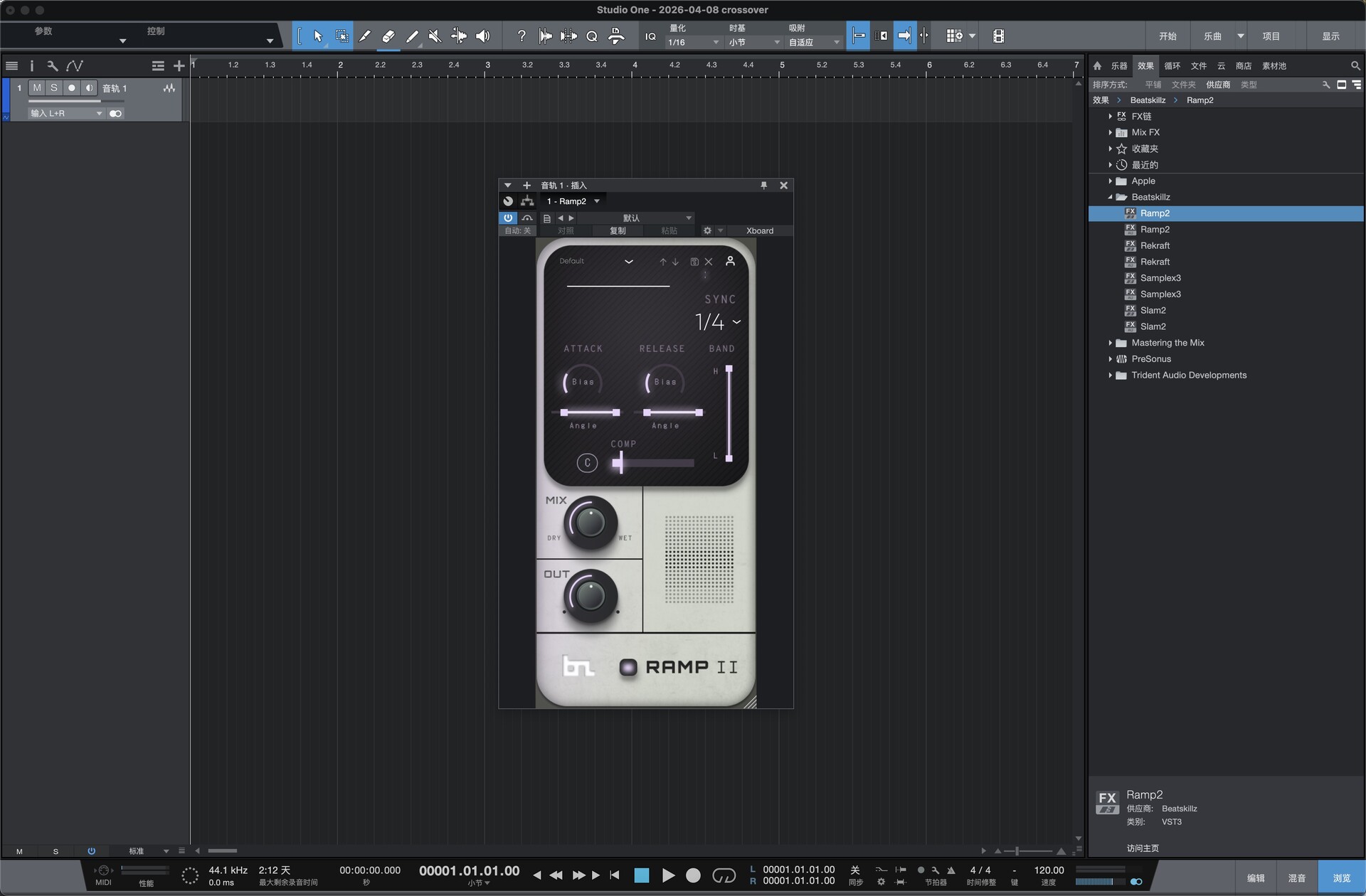Select the Range tool
The width and height of the screenshot is (1366, 896).
click(x=341, y=36)
